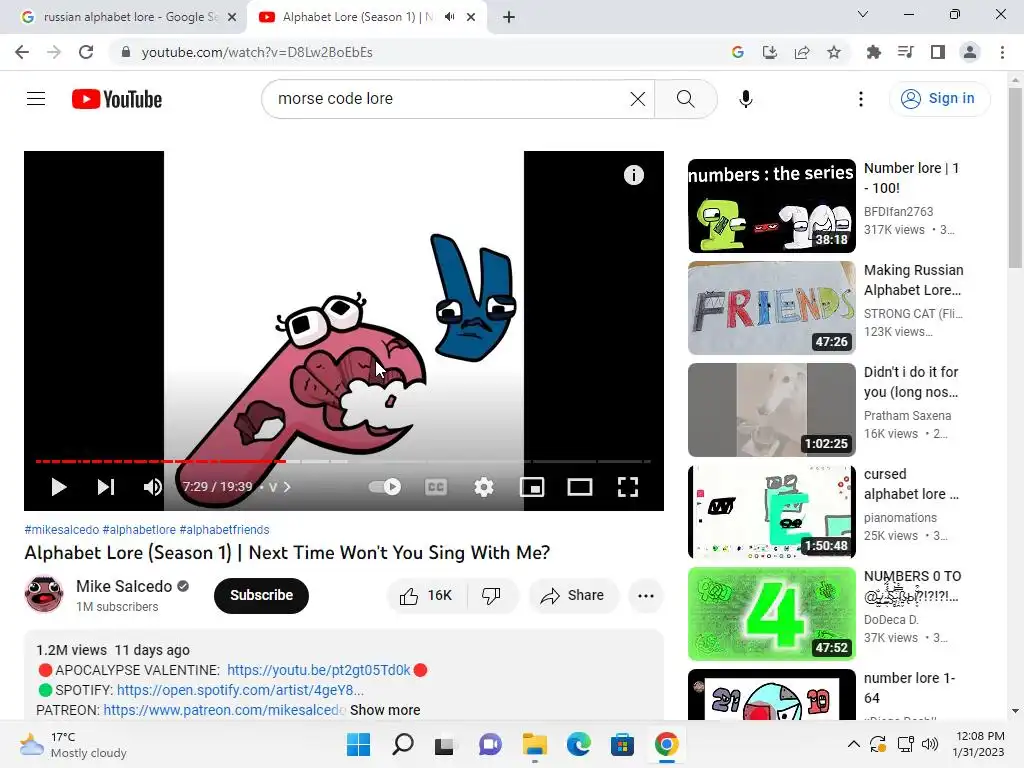Enable theater mode view
This screenshot has width=1024, height=768.
[x=580, y=487]
